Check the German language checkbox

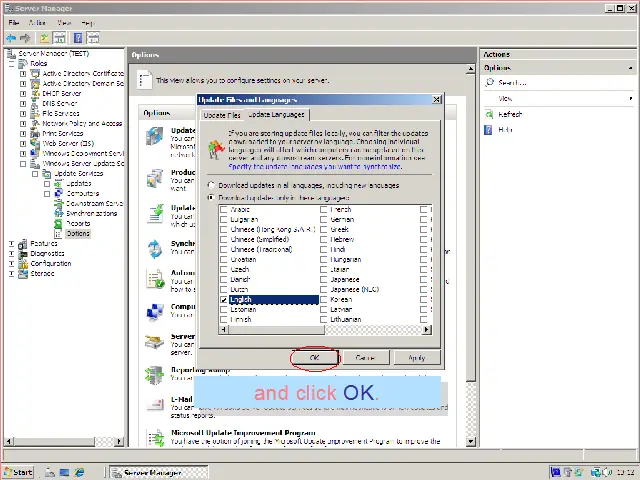point(324,220)
